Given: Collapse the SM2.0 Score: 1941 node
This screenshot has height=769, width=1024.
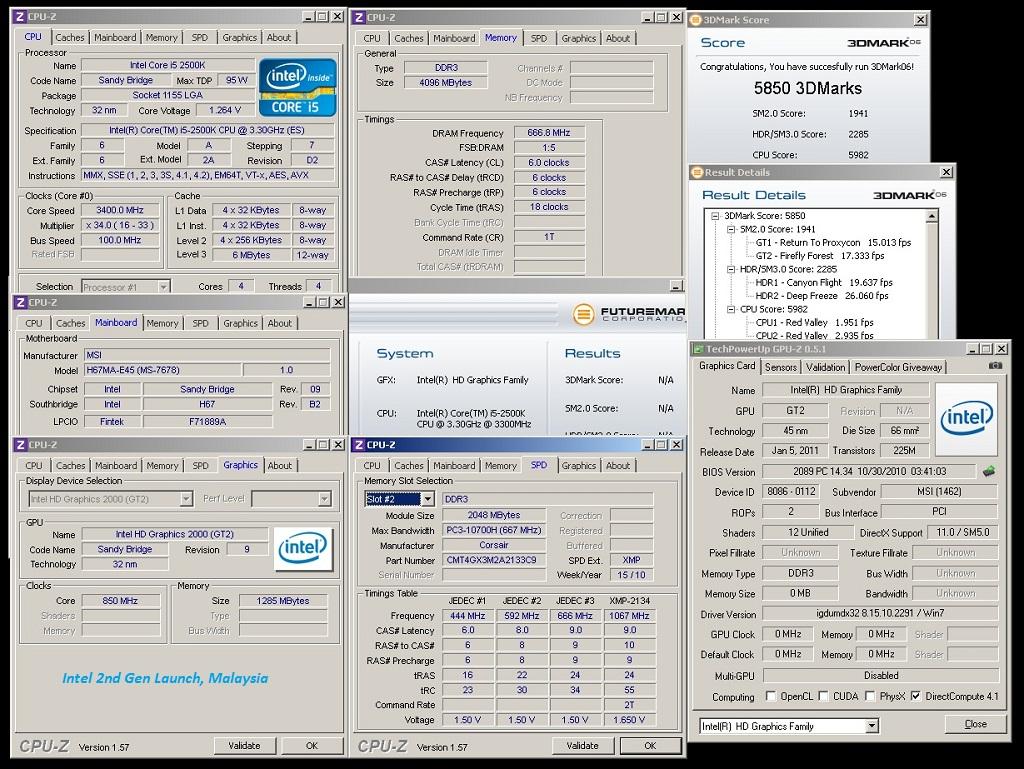Looking at the screenshot, I should pyautogui.click(x=731, y=229).
